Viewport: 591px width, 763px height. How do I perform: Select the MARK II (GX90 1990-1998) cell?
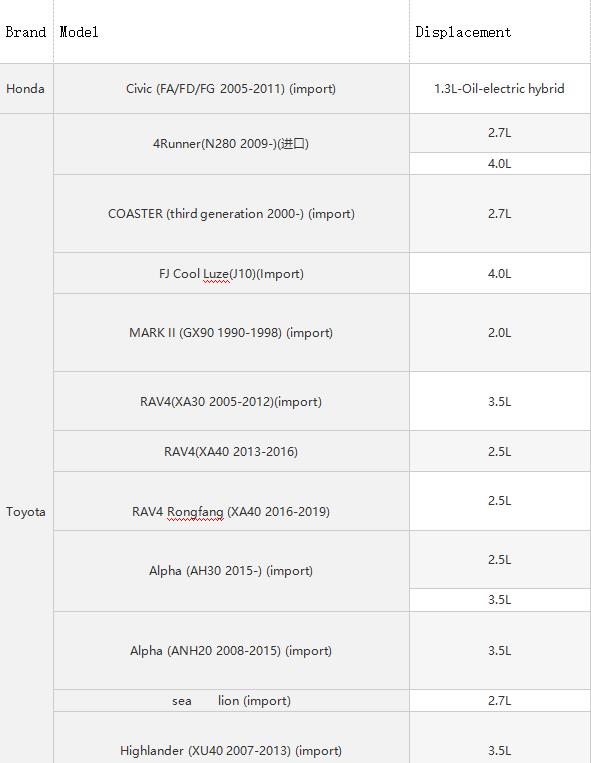[232, 333]
